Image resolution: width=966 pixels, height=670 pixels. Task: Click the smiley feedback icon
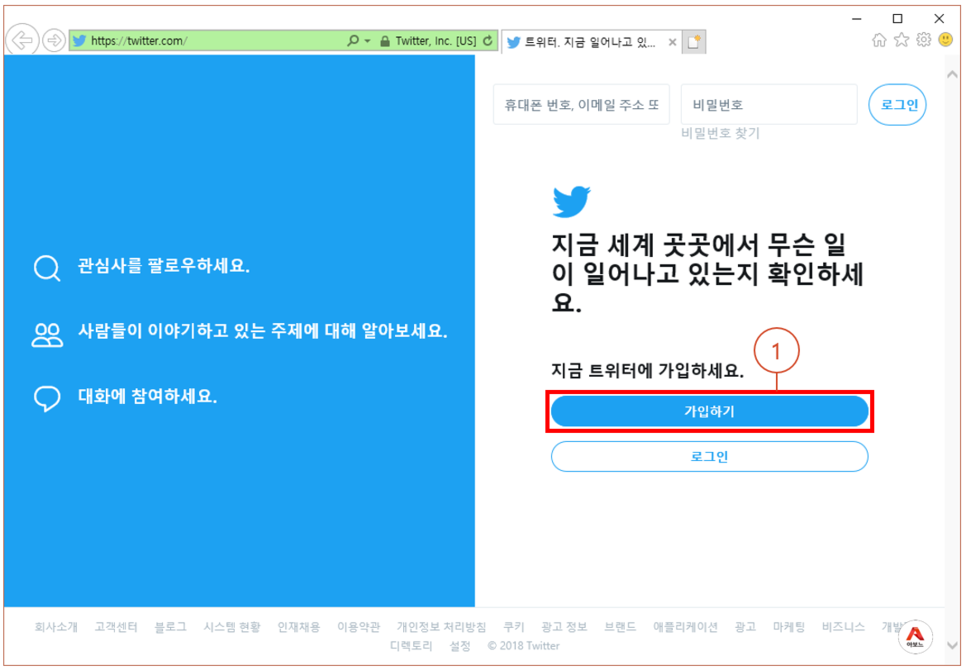[x=946, y=40]
